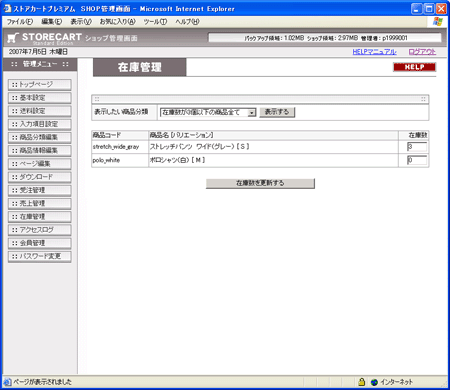
Task: Open ダウンロード from the menu
Action: coord(40,177)
